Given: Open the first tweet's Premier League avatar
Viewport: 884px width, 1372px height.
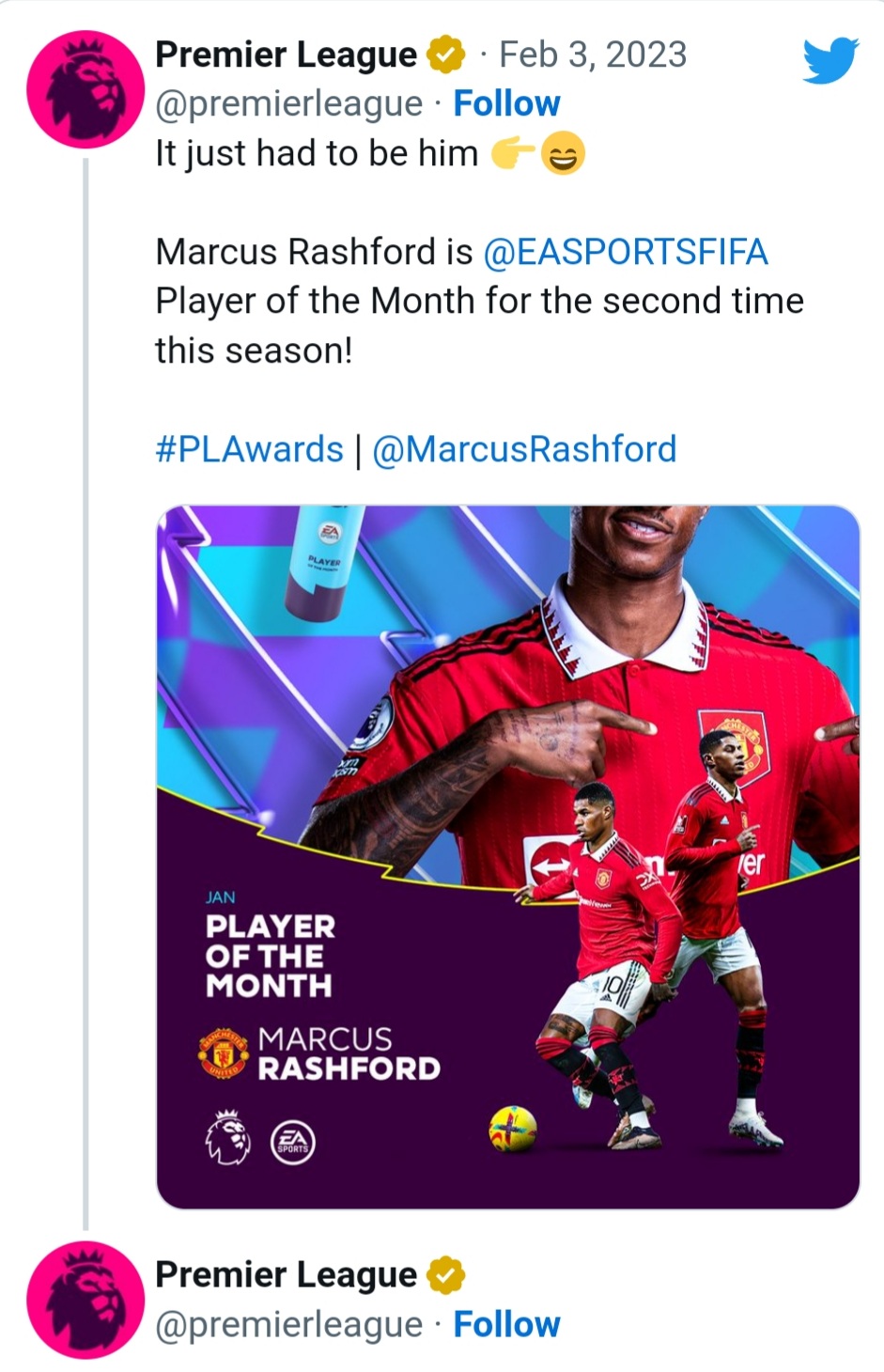Looking at the screenshot, I should [85, 89].
